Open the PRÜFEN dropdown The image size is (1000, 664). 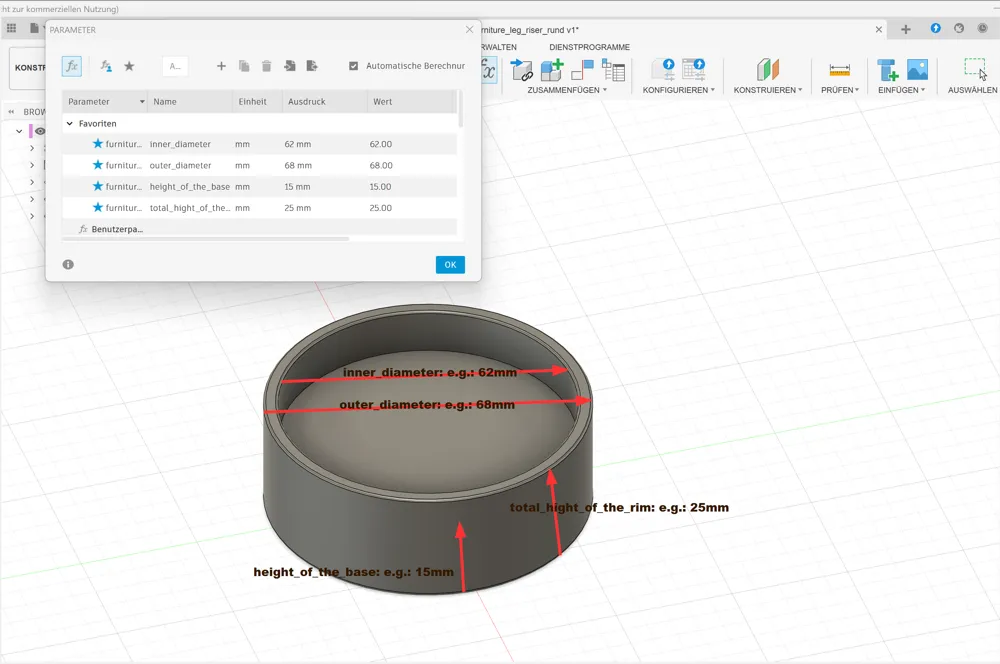[840, 90]
